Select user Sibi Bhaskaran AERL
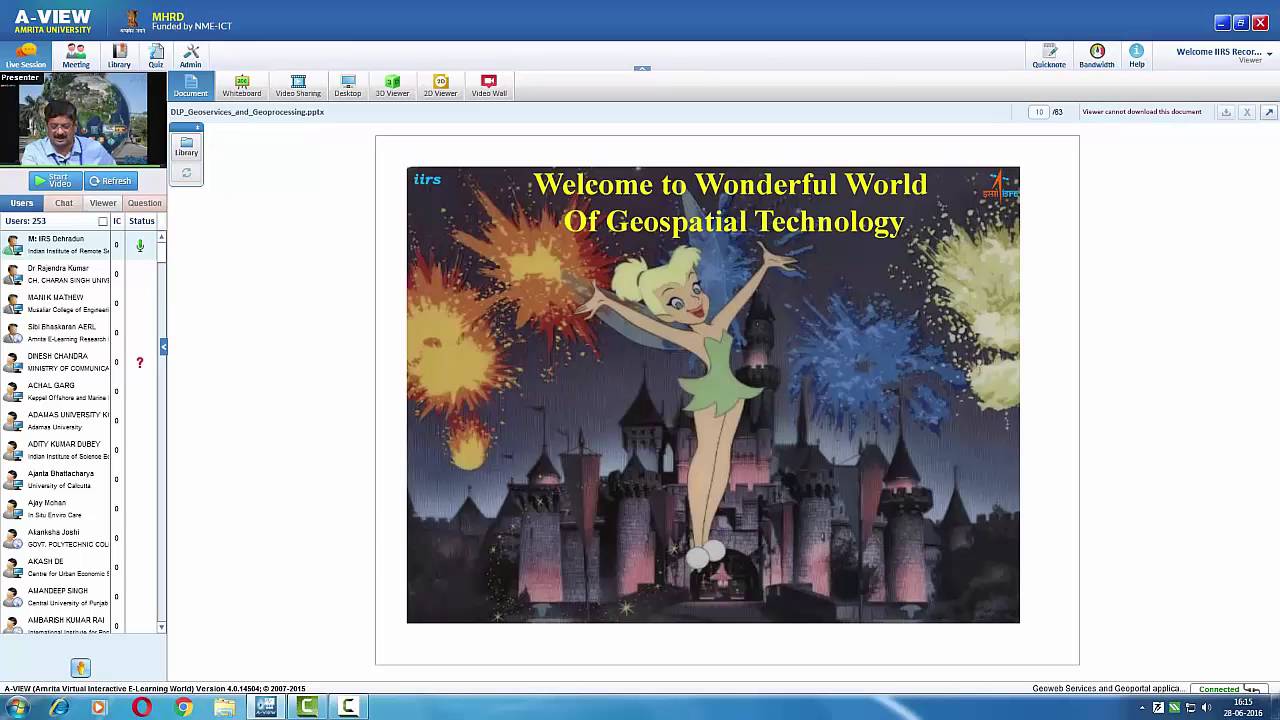The image size is (1280, 720). pos(55,332)
